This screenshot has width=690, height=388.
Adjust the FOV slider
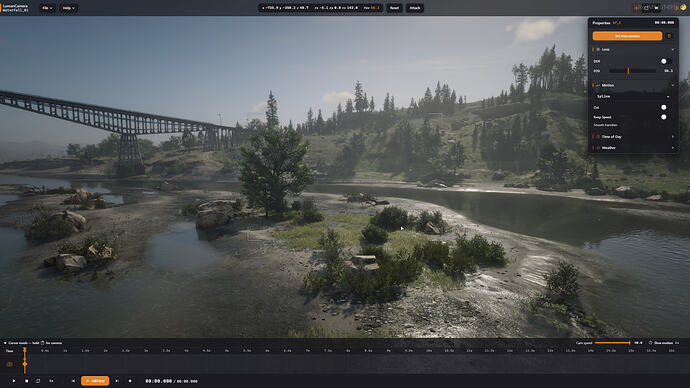tap(632, 71)
